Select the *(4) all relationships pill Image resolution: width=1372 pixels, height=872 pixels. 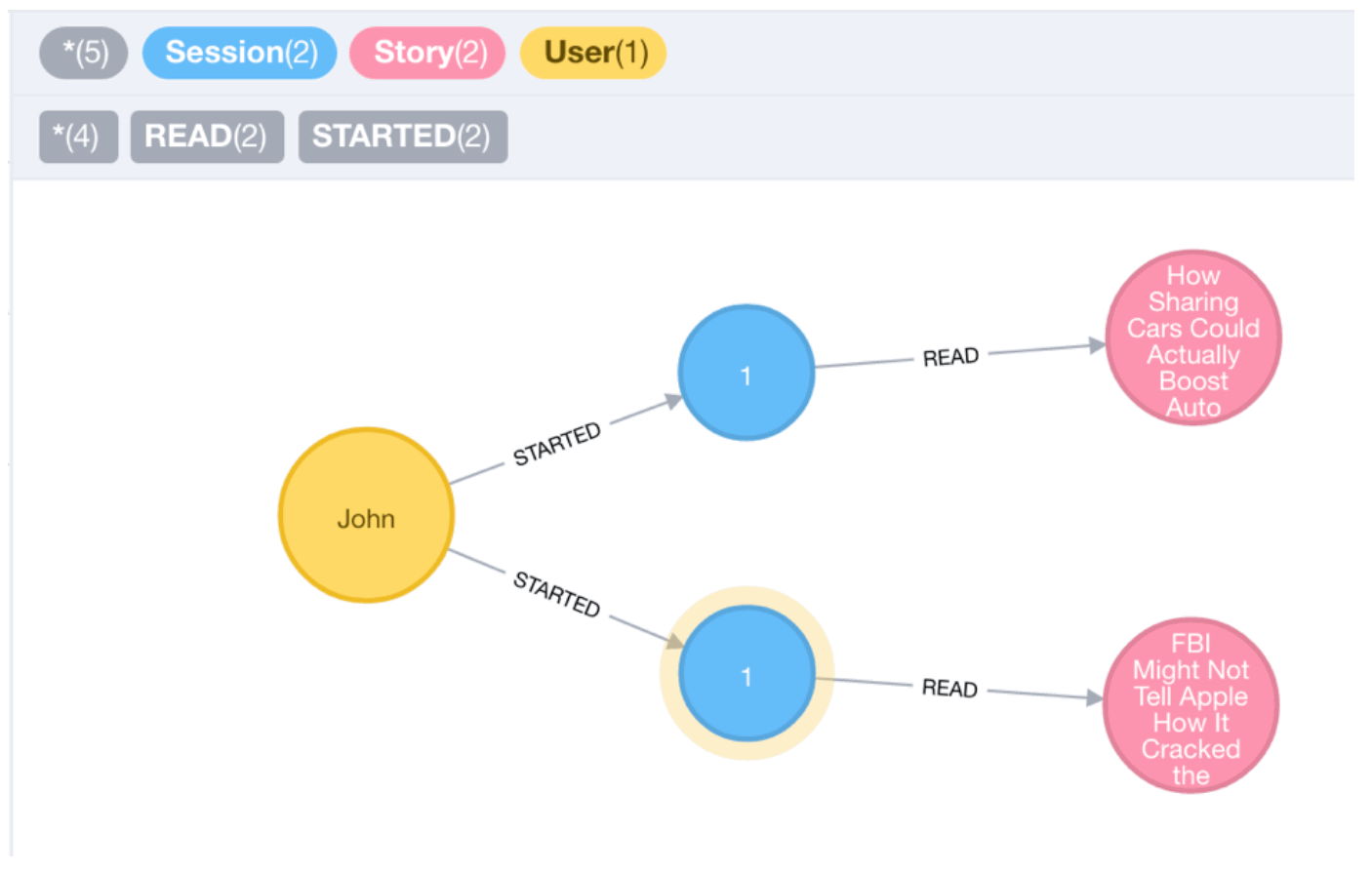pos(78,137)
